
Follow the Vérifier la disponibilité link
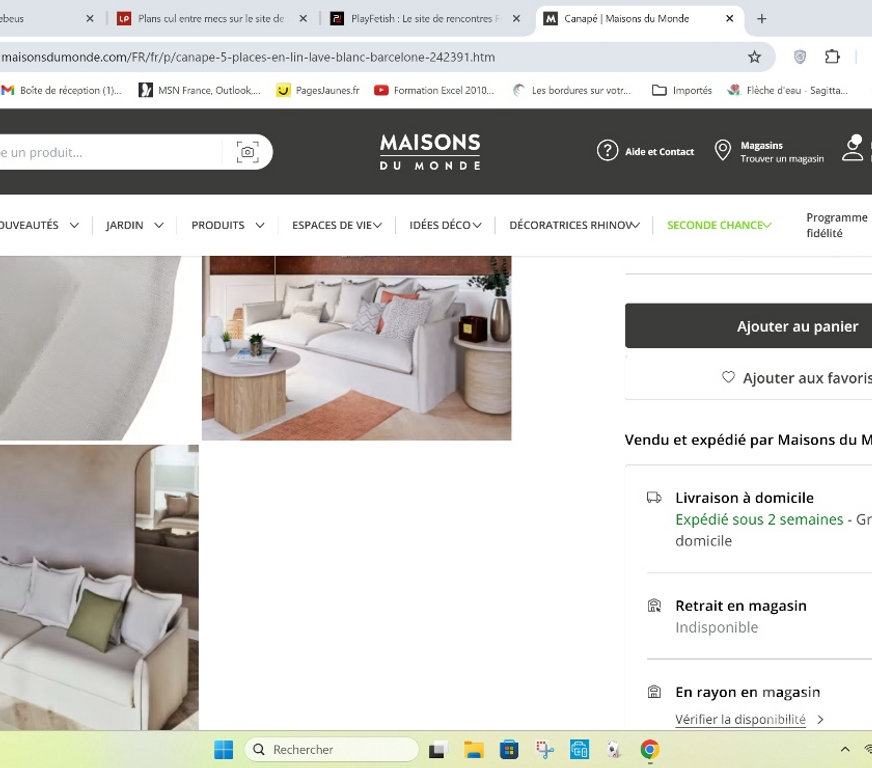[x=740, y=719]
